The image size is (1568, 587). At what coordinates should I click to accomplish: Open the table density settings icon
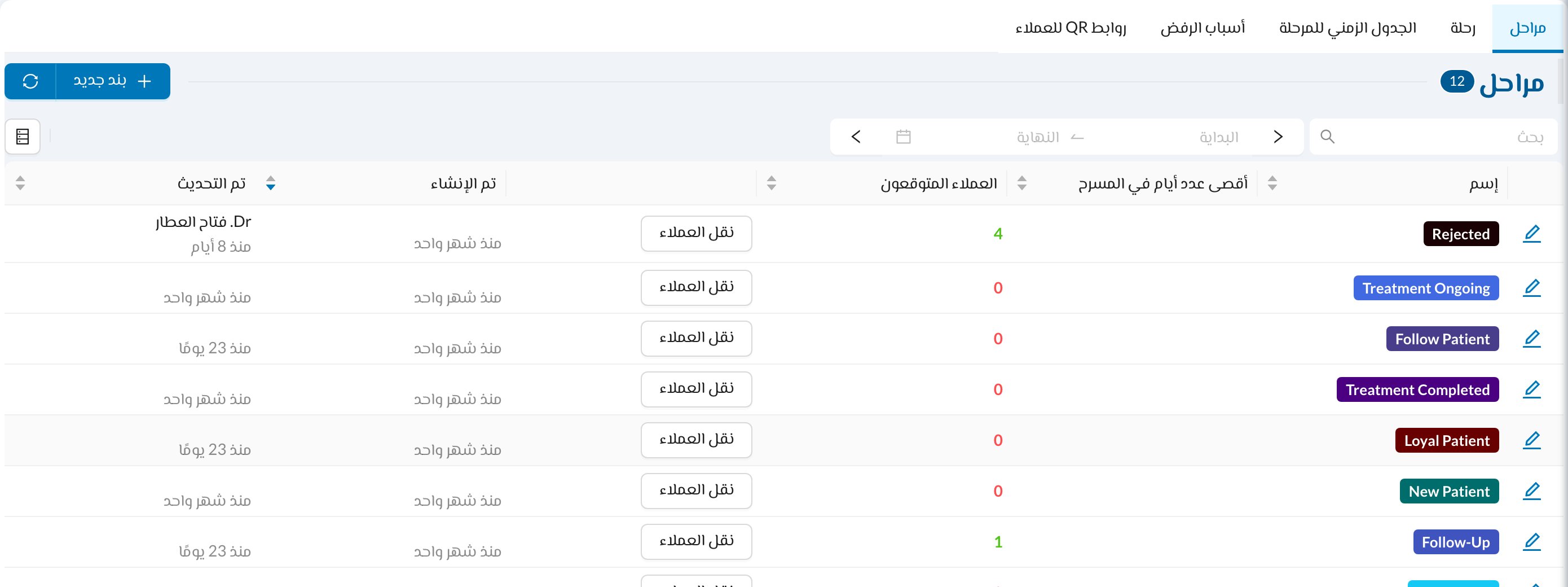pos(23,137)
